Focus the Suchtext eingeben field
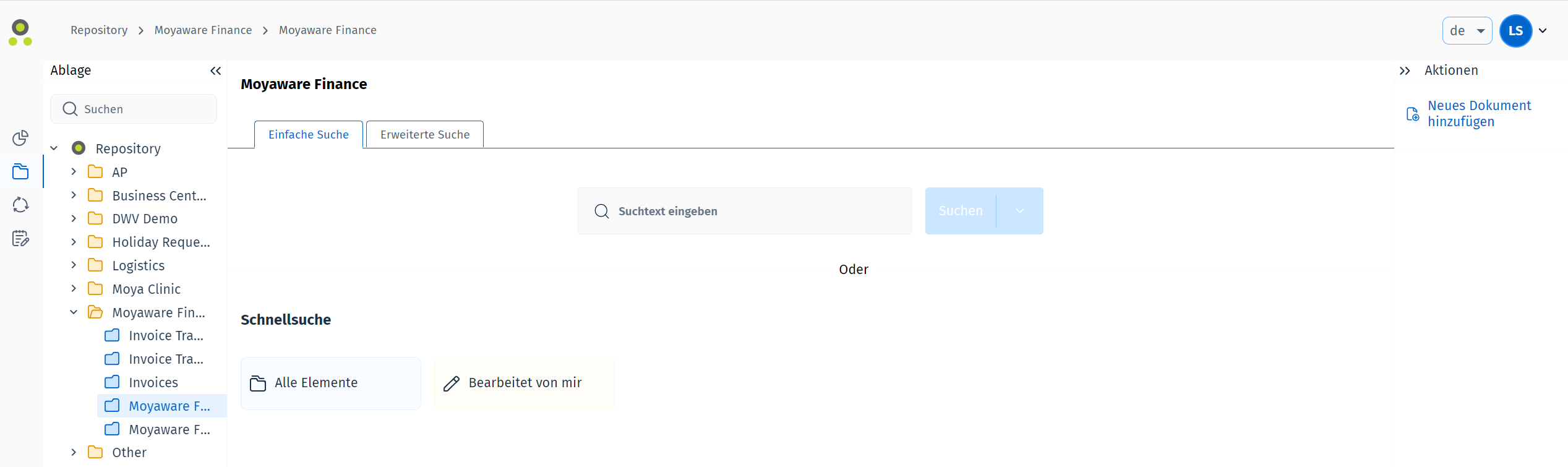The height and width of the screenshot is (467, 1568). 745,211
